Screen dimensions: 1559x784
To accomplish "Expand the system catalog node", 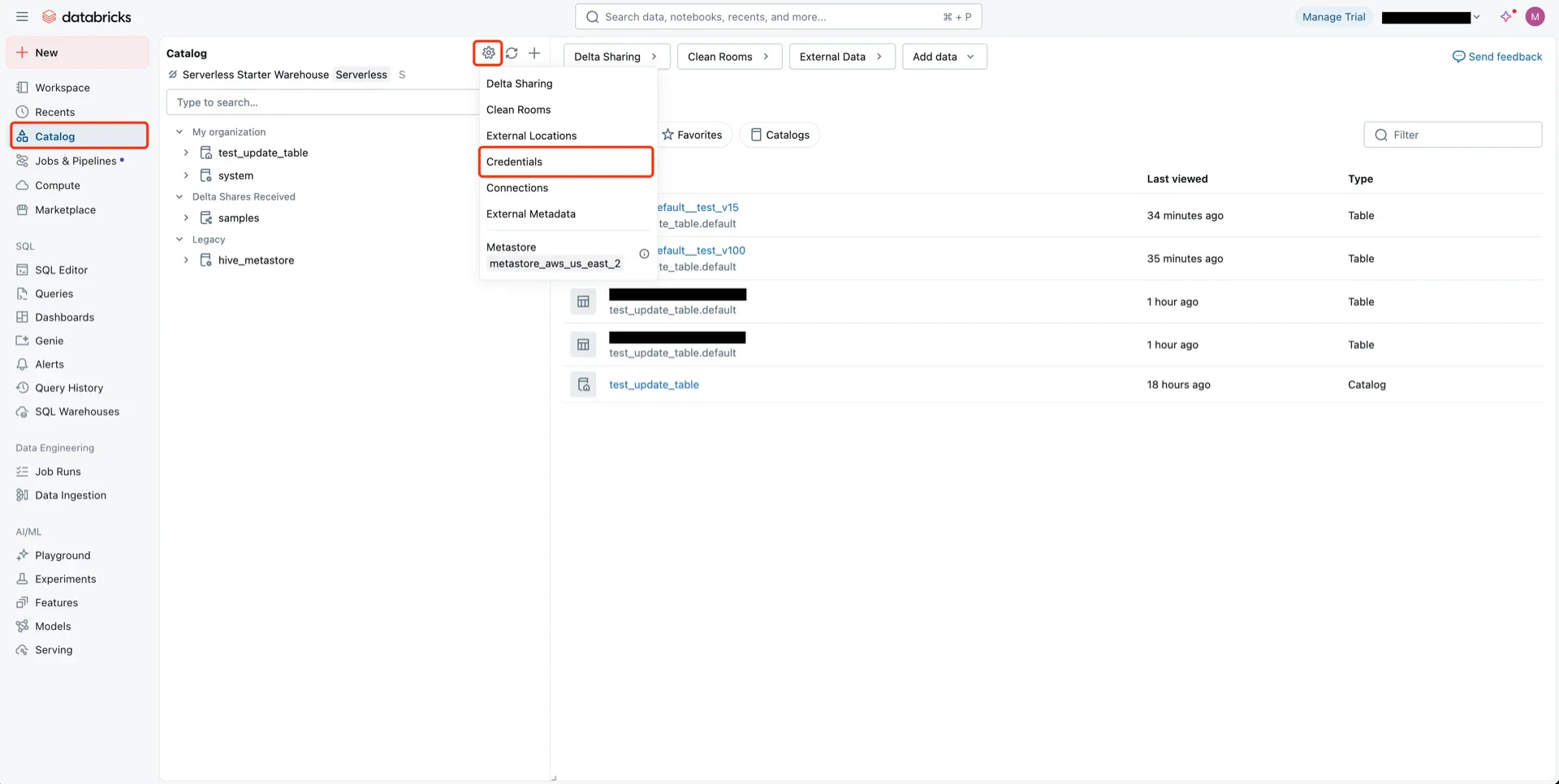I will click(186, 175).
